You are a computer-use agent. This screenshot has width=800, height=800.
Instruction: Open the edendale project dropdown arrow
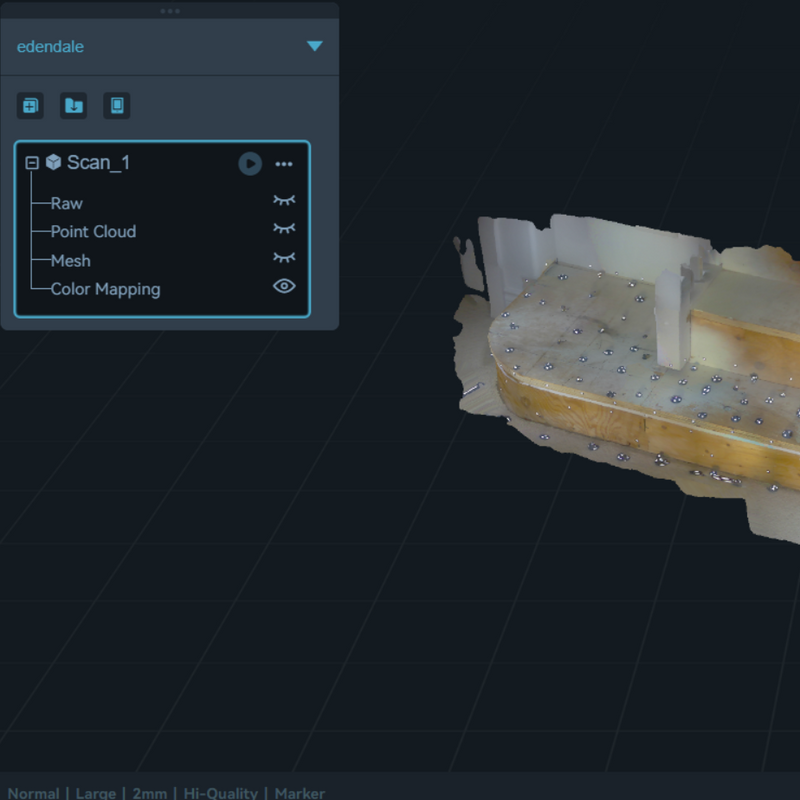coord(315,46)
